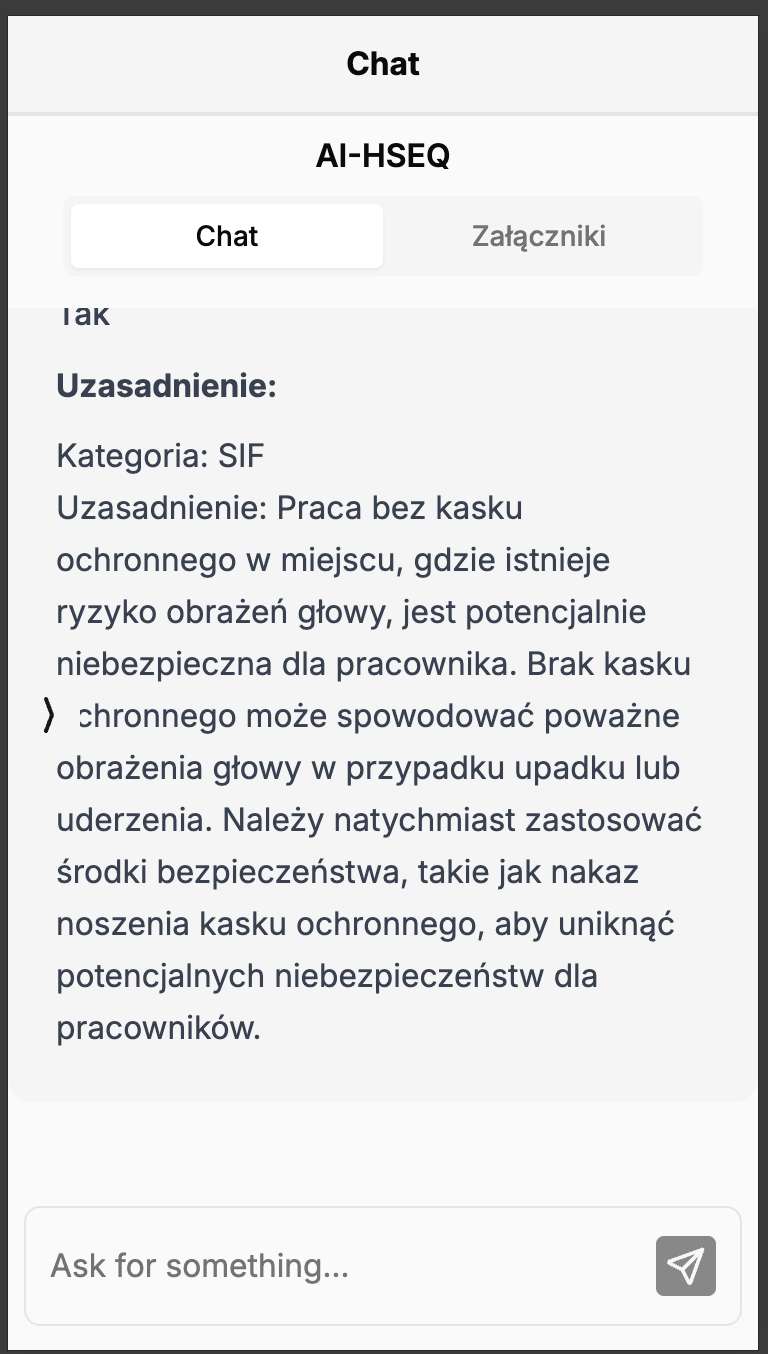Image resolution: width=768 pixels, height=1354 pixels.
Task: Click the top "Chat" header title
Action: [383, 64]
